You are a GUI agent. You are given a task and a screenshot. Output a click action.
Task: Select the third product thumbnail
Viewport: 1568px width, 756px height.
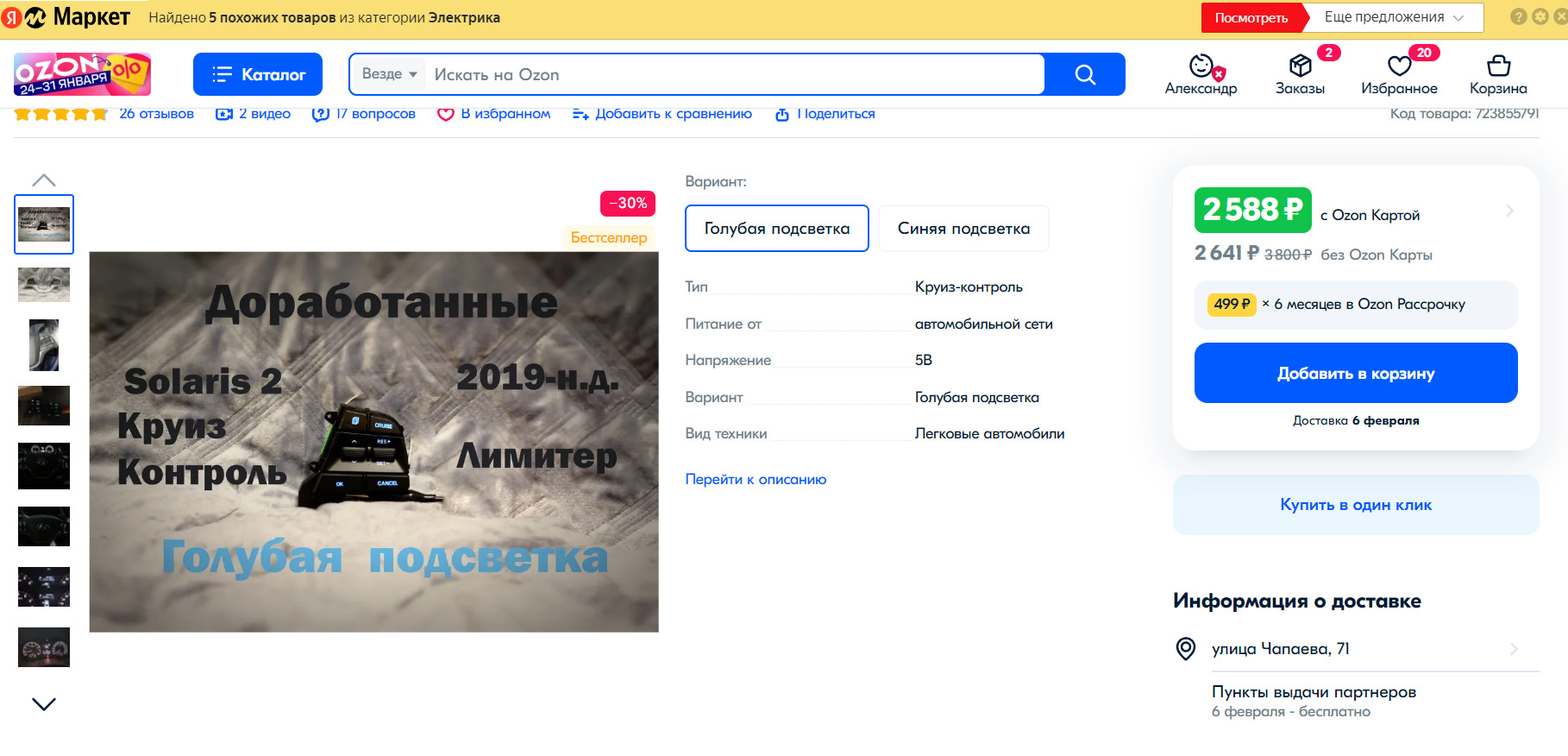click(44, 345)
